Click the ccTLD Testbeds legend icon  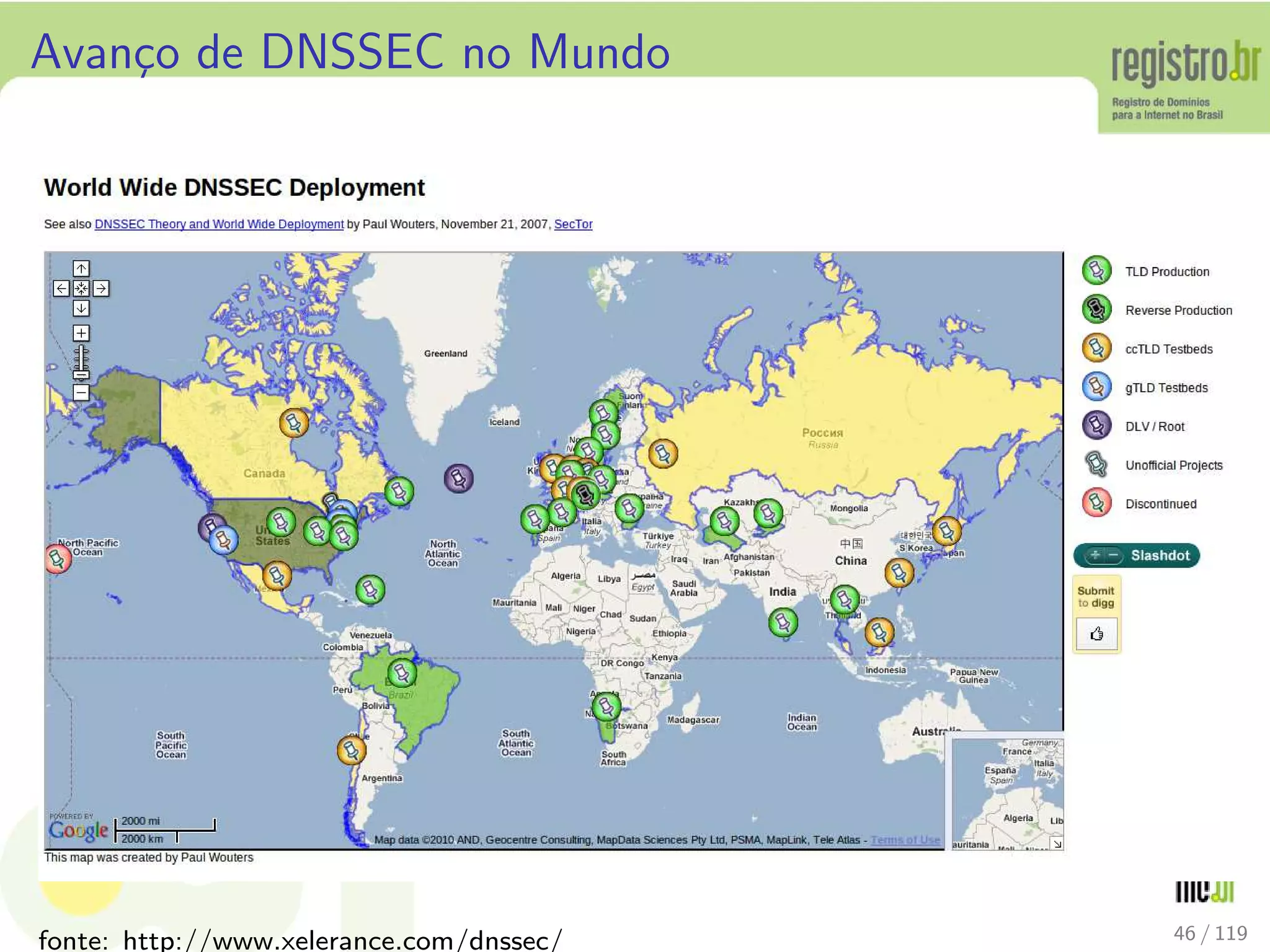coord(1096,348)
